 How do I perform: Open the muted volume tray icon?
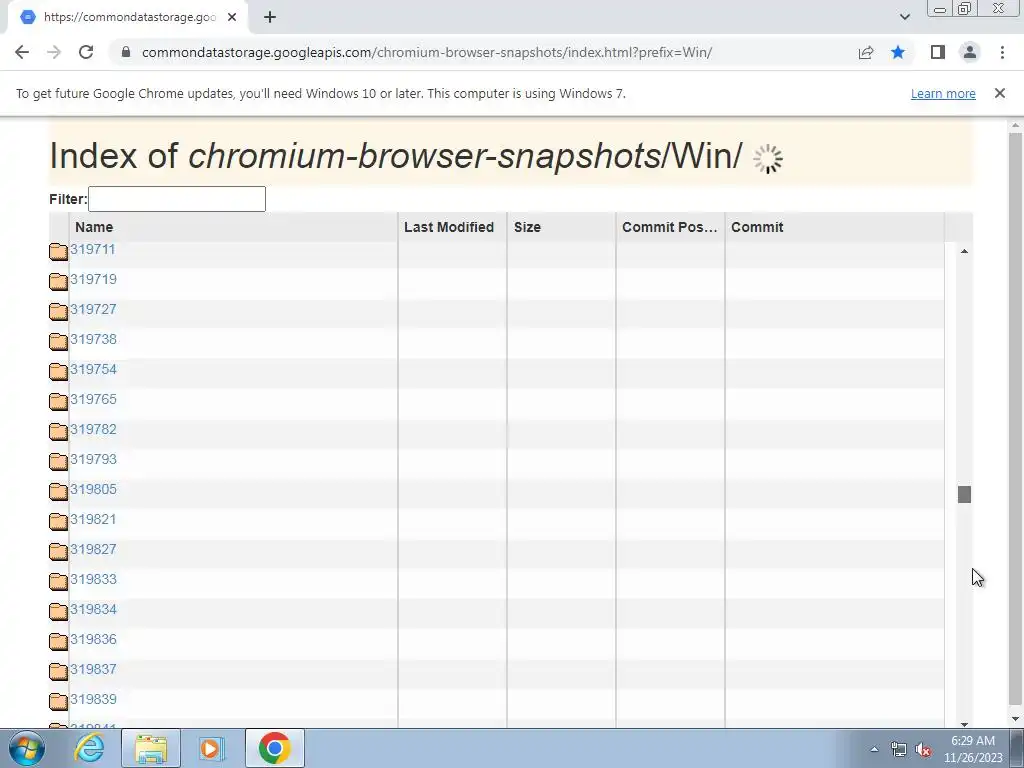coord(923,749)
